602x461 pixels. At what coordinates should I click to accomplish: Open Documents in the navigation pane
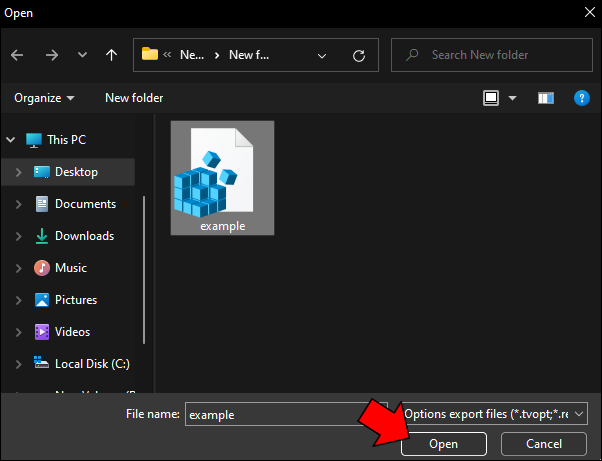[85, 204]
